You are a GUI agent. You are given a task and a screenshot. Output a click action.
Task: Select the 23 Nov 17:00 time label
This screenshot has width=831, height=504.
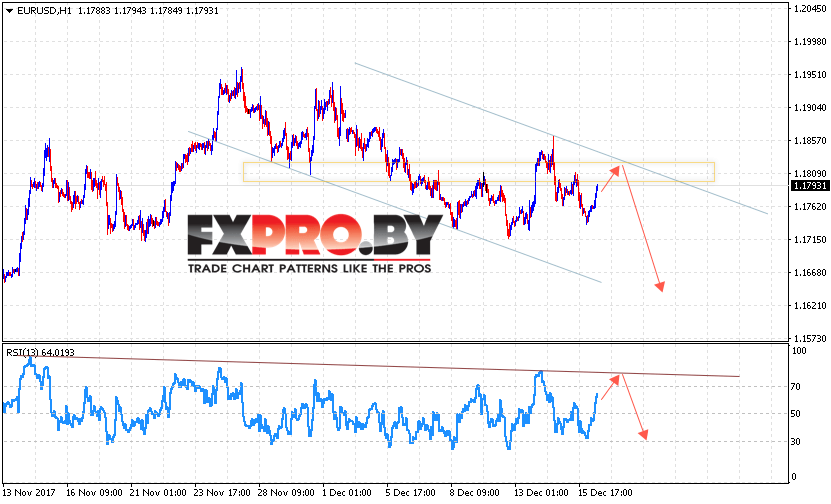pos(222,493)
